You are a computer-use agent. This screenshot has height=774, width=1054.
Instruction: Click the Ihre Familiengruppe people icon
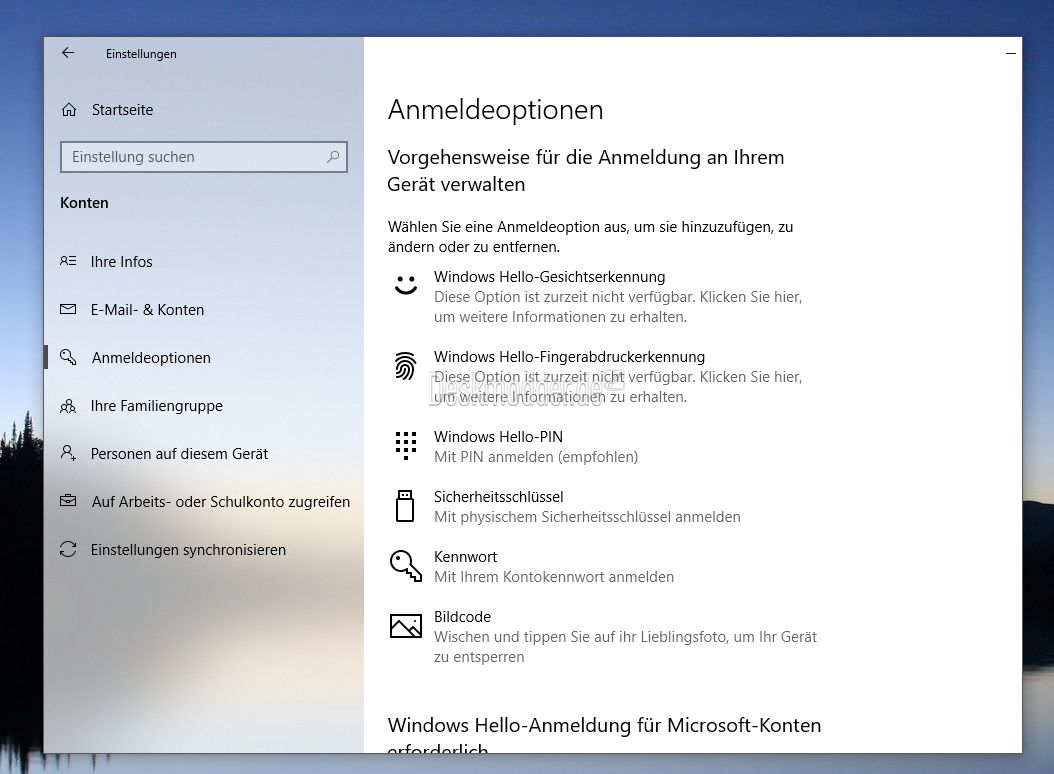(68, 405)
